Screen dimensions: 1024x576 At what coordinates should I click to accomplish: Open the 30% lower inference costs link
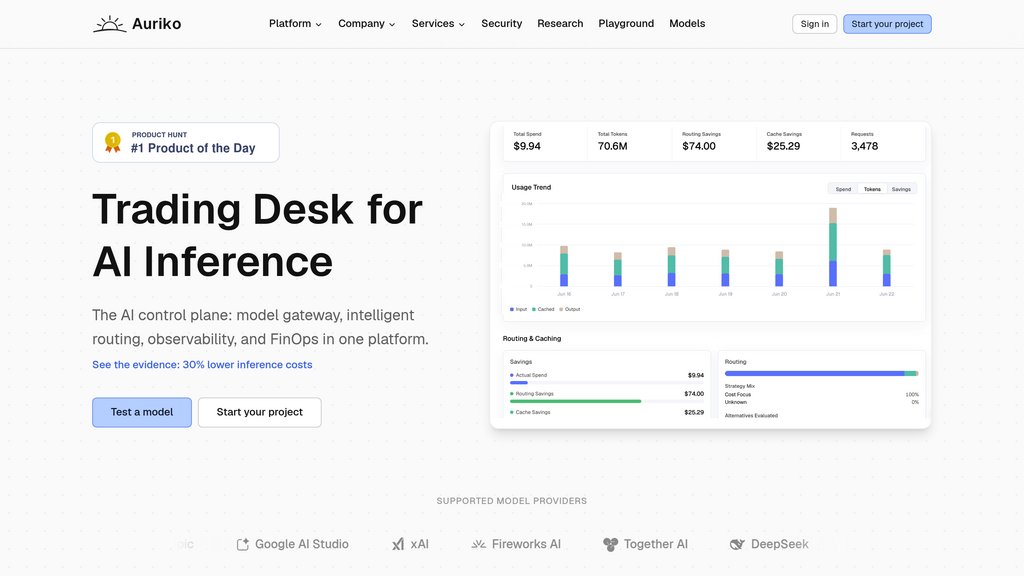pyautogui.click(x=202, y=364)
